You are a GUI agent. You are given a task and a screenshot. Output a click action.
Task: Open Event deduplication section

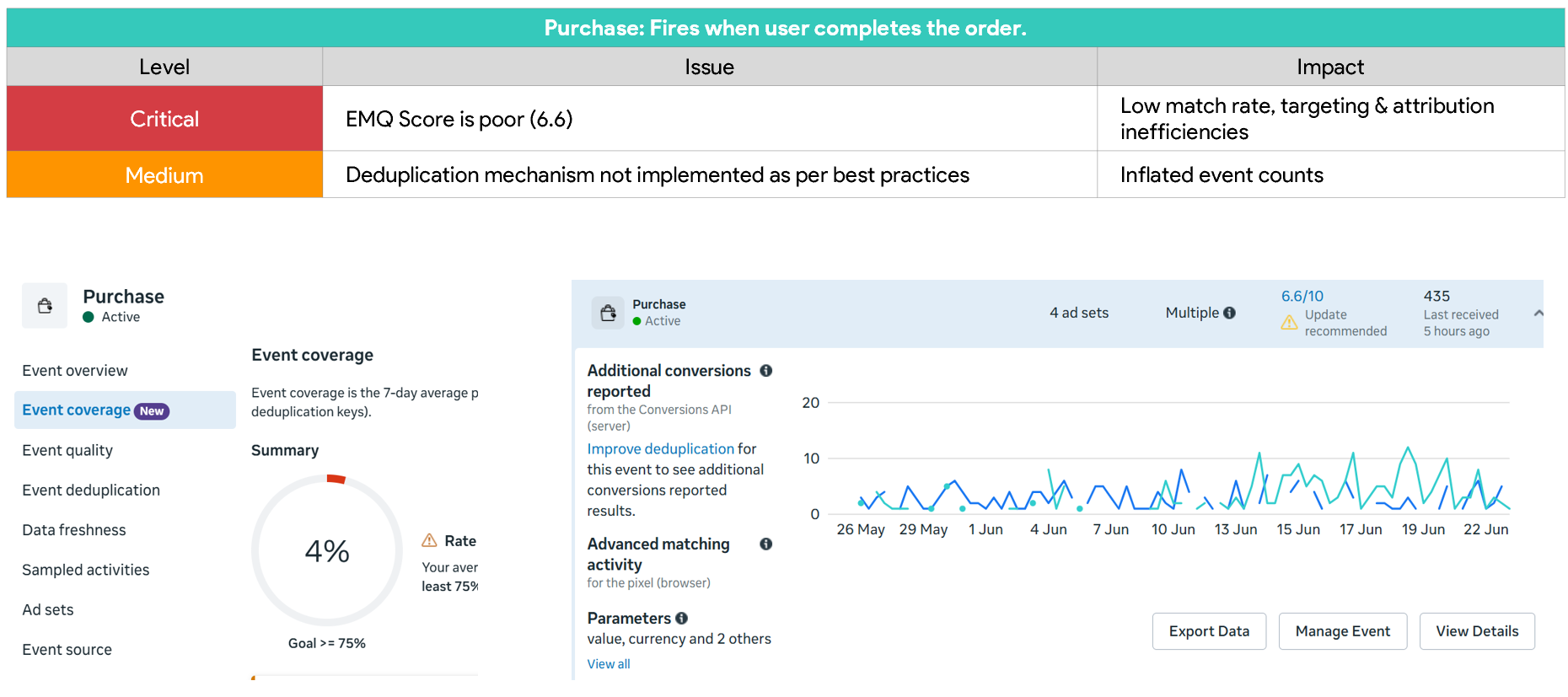(91, 491)
